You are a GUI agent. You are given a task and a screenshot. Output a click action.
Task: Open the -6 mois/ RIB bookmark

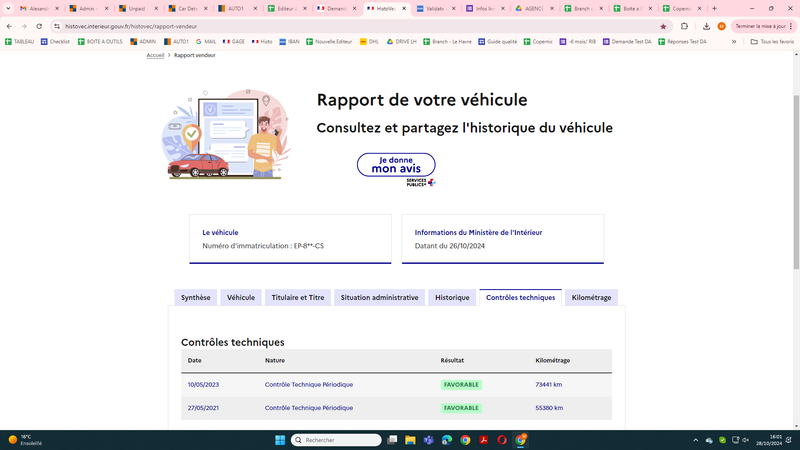click(x=578, y=41)
